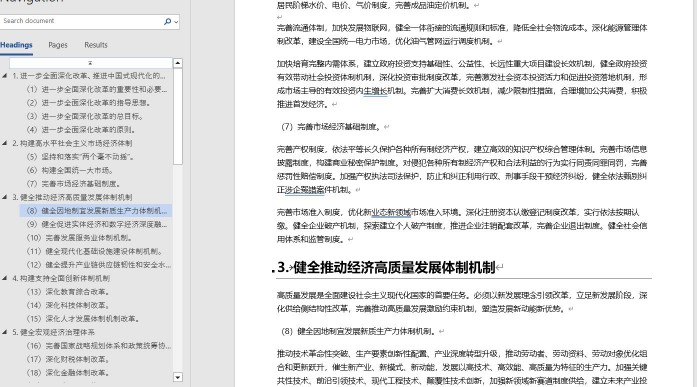Switch to the Headings tab
The image size is (697, 387).
(x=16, y=45)
